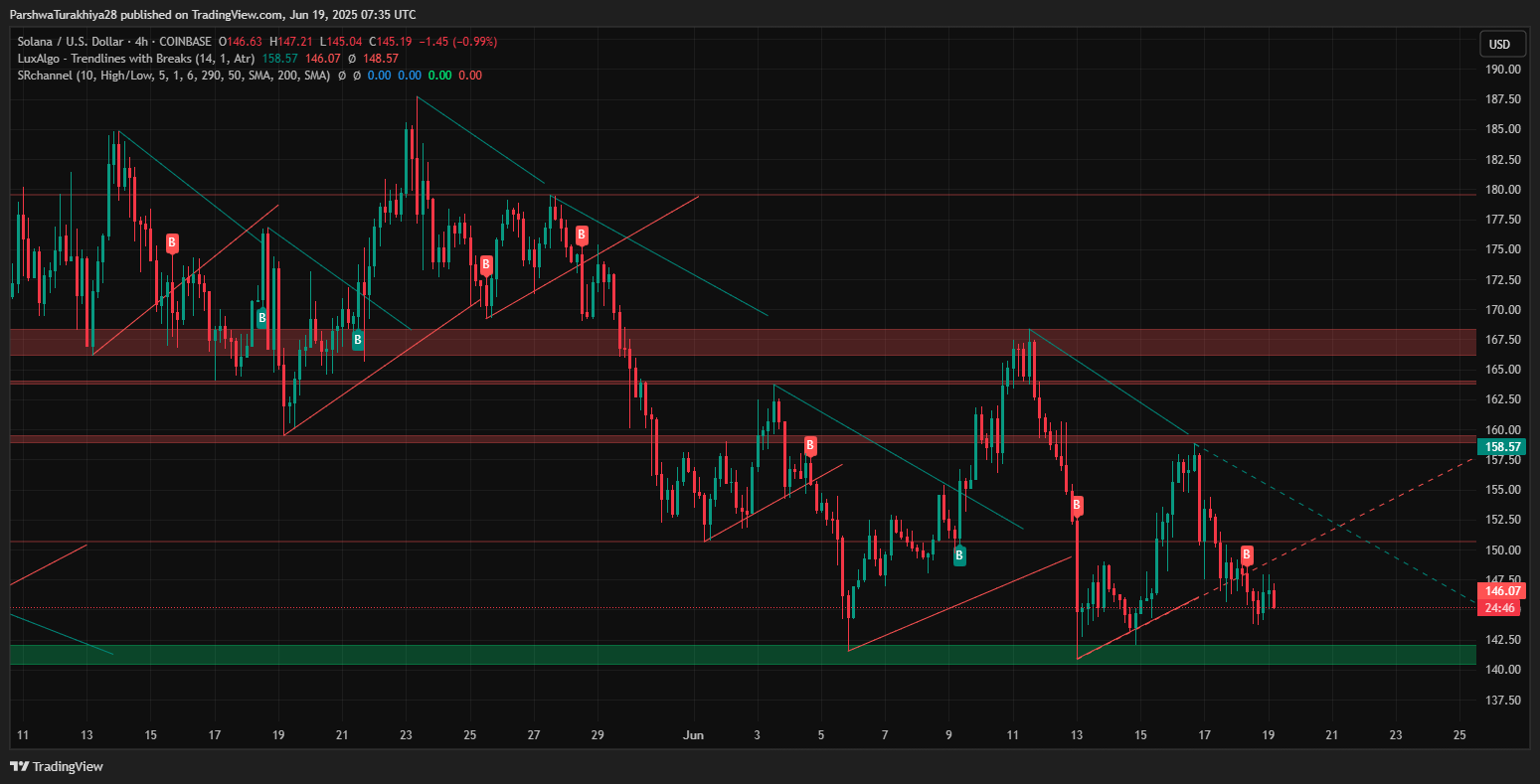Click the Jun label on the time axis
Screen dimensions: 1540x784
tap(693, 735)
